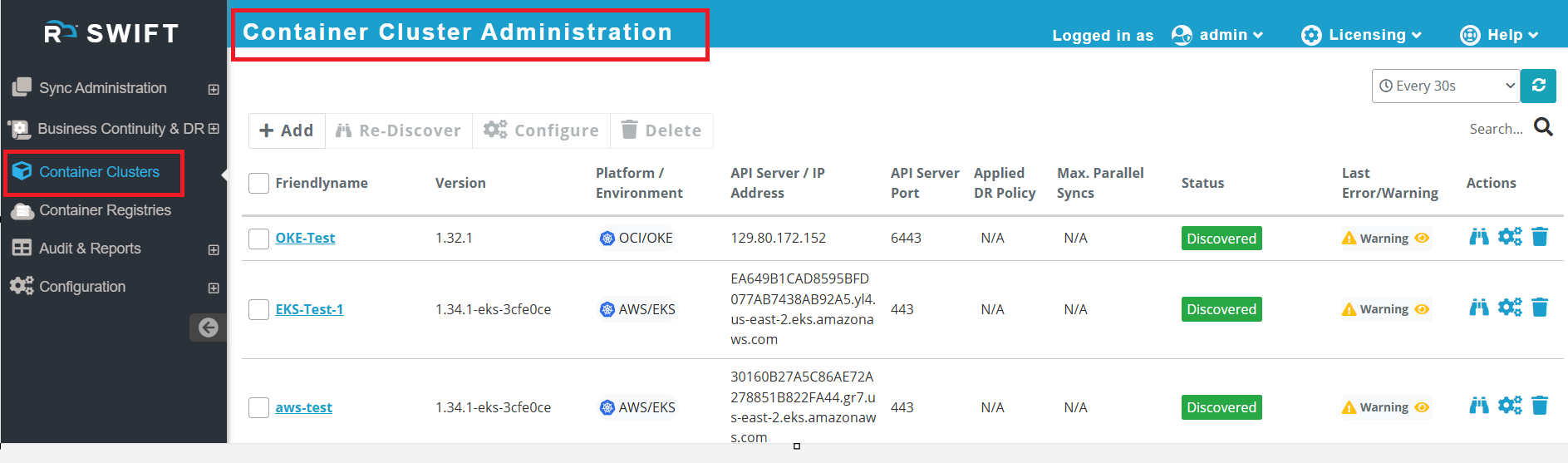
Task: Click the search magnifier icon
Action: coord(1543,127)
